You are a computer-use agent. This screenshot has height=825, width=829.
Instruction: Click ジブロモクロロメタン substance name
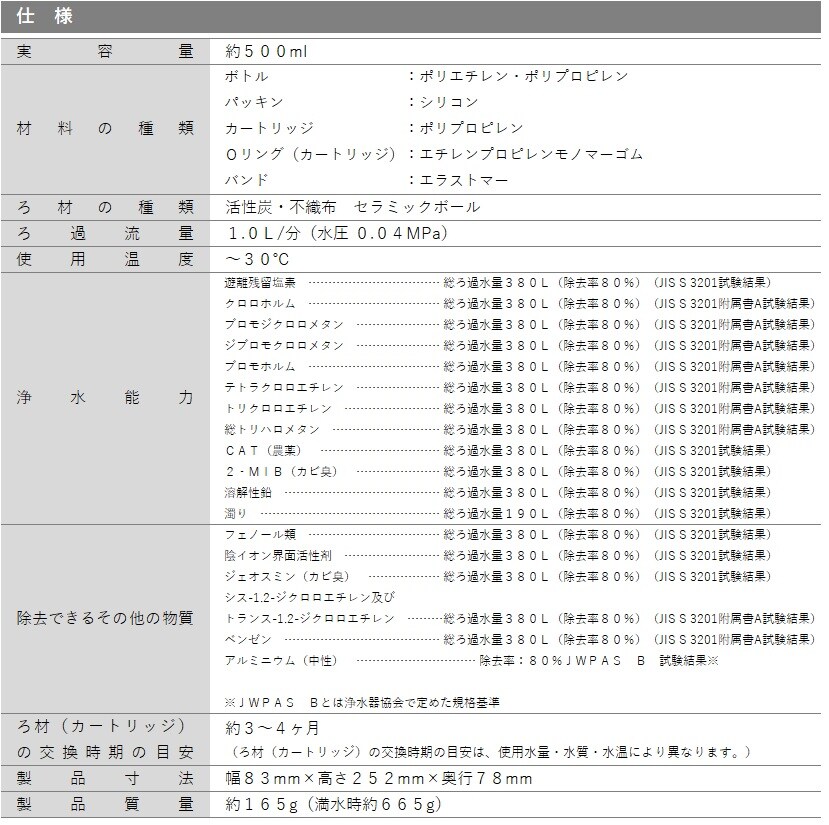[284, 345]
